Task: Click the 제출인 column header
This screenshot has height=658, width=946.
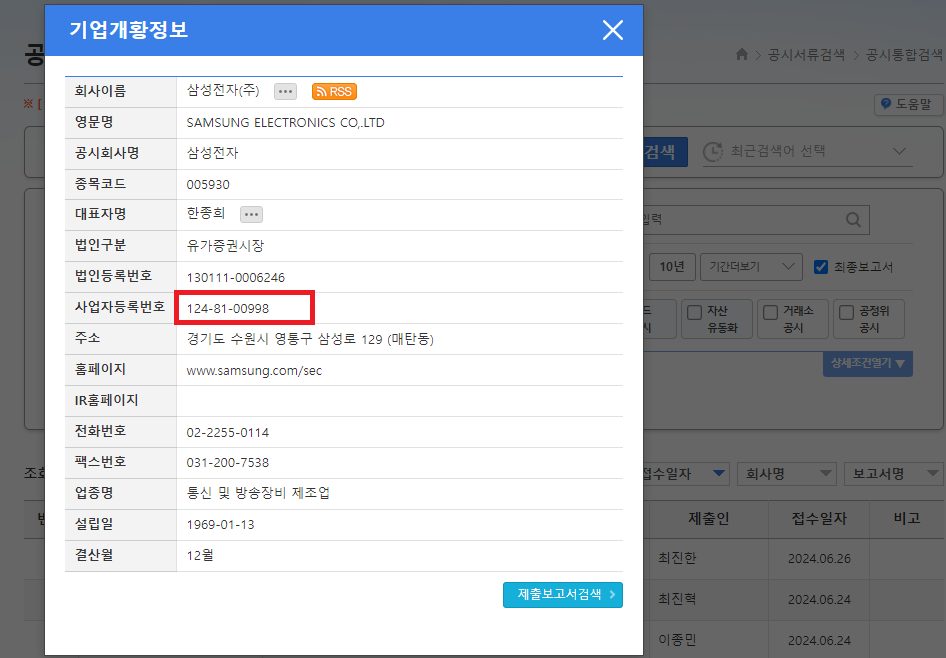Action: click(x=708, y=518)
